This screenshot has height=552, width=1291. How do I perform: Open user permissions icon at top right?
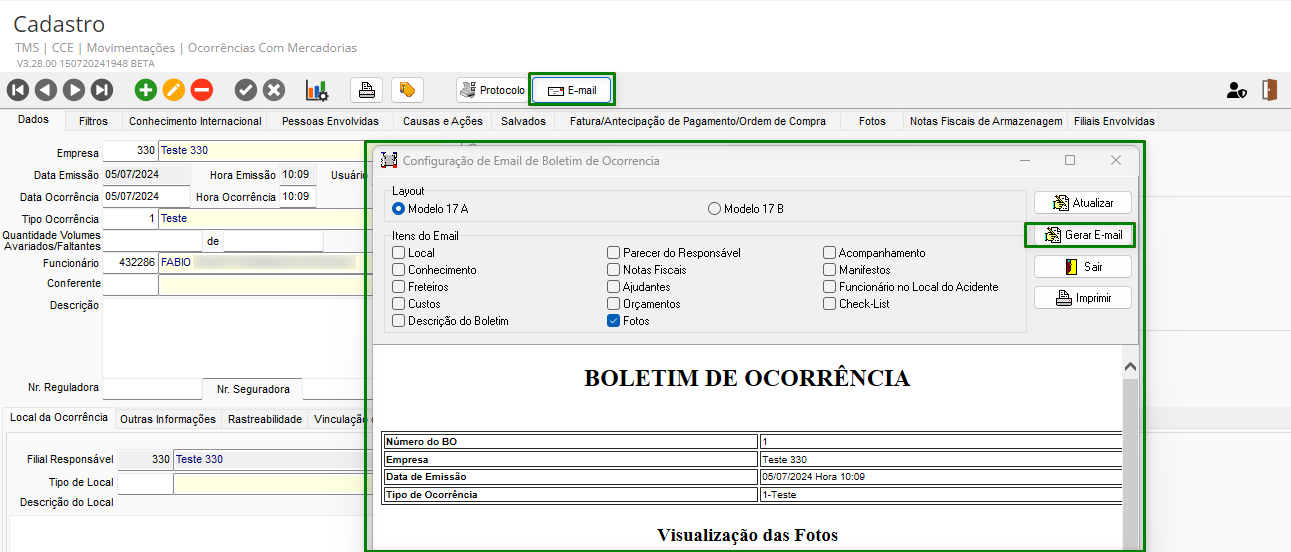(x=1237, y=90)
